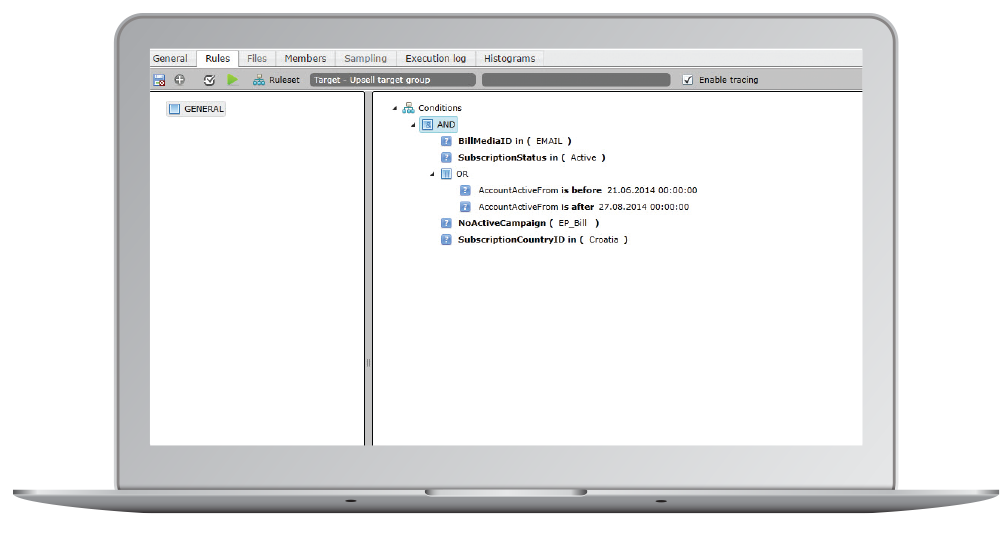Click the vertical panel splitter handle
This screenshot has height=551, width=1000.
(x=368, y=363)
